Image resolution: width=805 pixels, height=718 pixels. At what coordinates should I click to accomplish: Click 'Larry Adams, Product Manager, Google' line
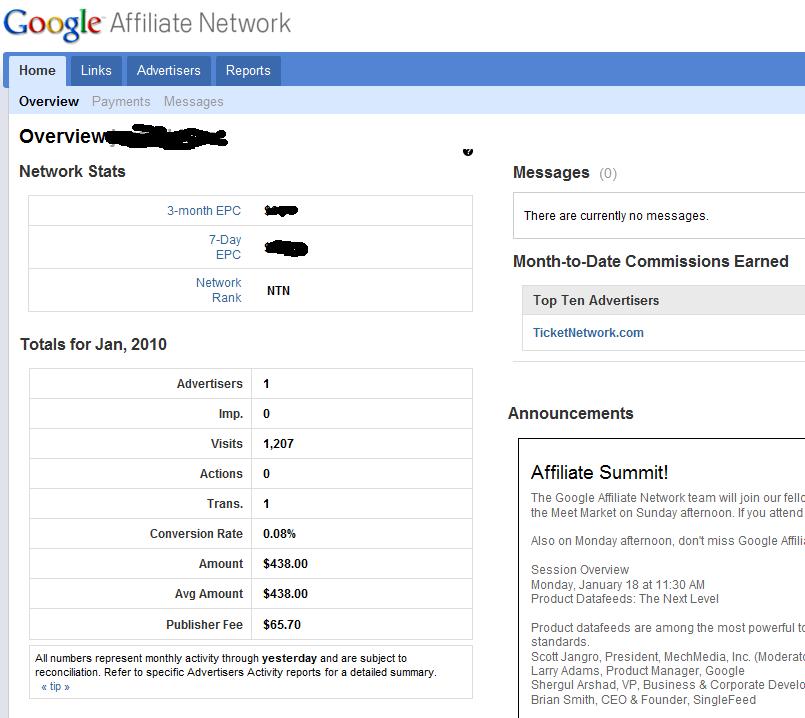pyautogui.click(x=638, y=671)
